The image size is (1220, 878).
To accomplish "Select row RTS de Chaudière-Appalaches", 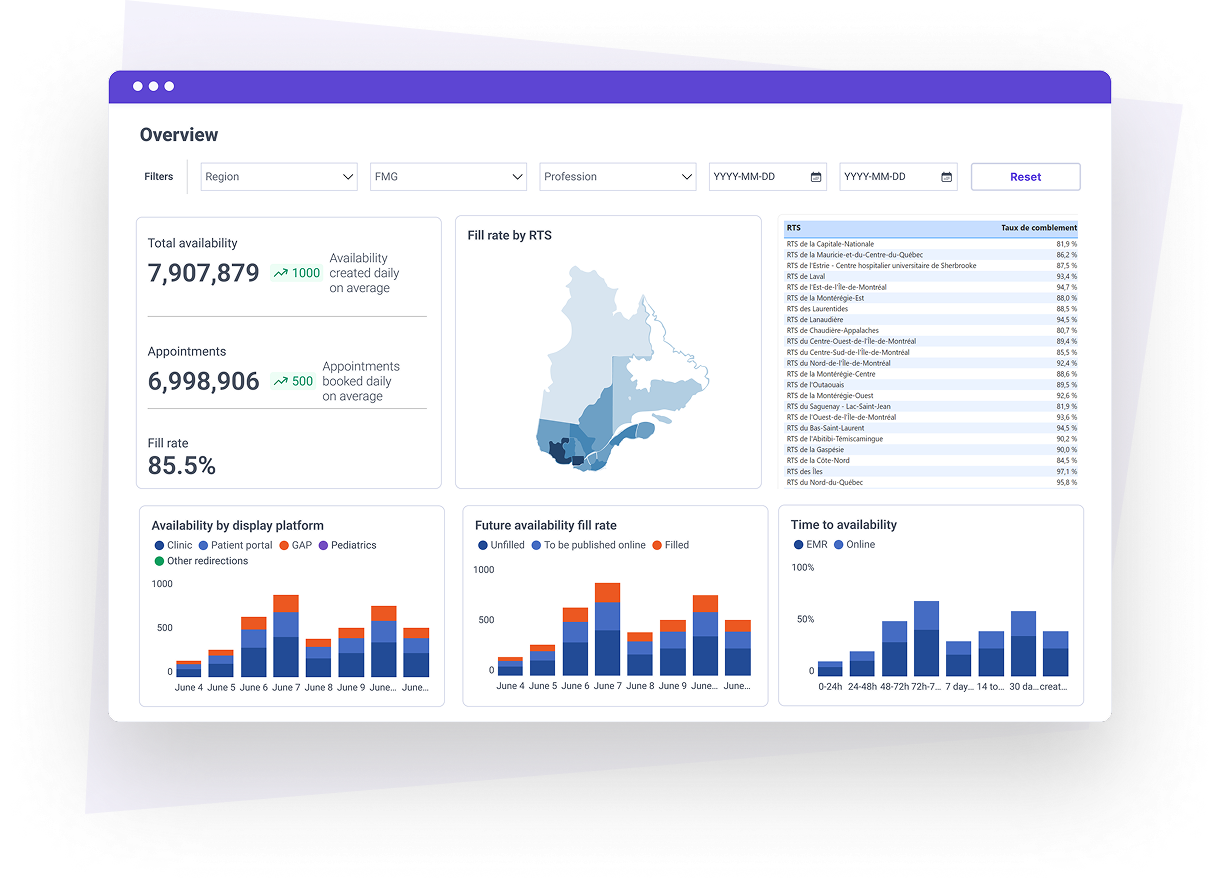I will (x=931, y=331).
